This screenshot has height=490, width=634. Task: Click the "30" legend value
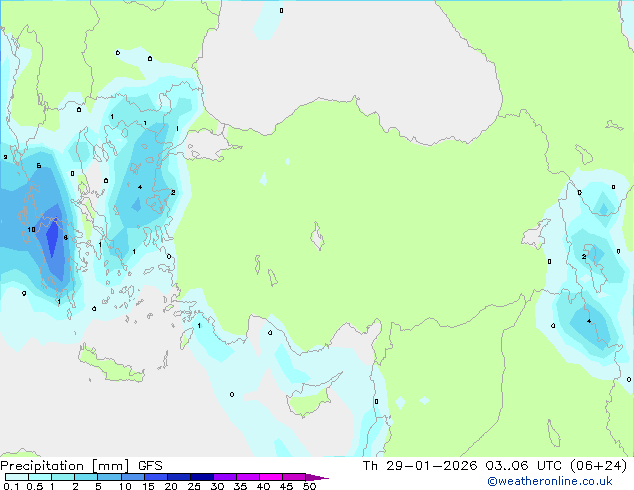pyautogui.click(x=217, y=486)
